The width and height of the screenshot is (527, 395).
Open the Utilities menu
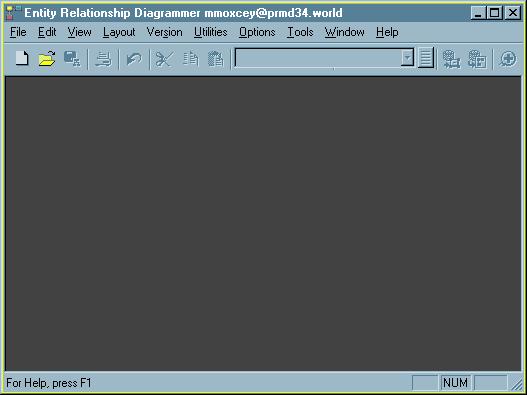(211, 32)
